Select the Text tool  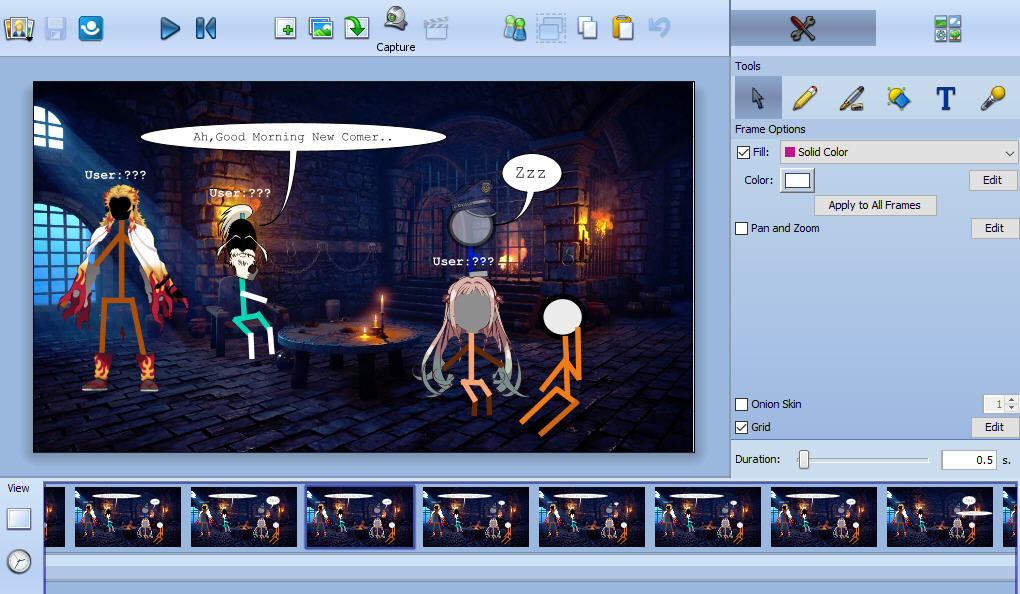click(x=944, y=97)
